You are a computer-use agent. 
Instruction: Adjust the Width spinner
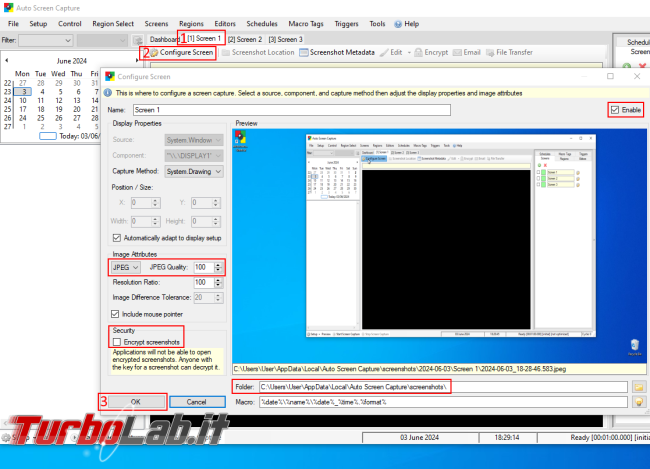coord(155,221)
